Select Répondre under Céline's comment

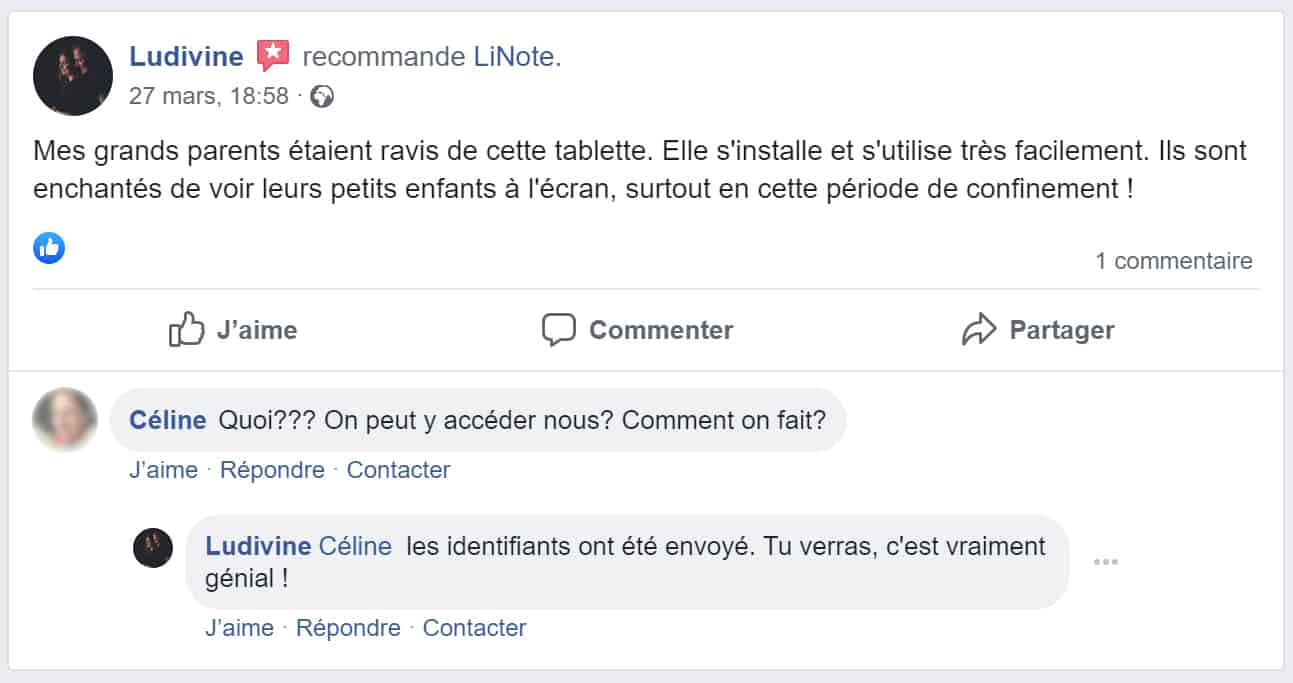click(272, 470)
